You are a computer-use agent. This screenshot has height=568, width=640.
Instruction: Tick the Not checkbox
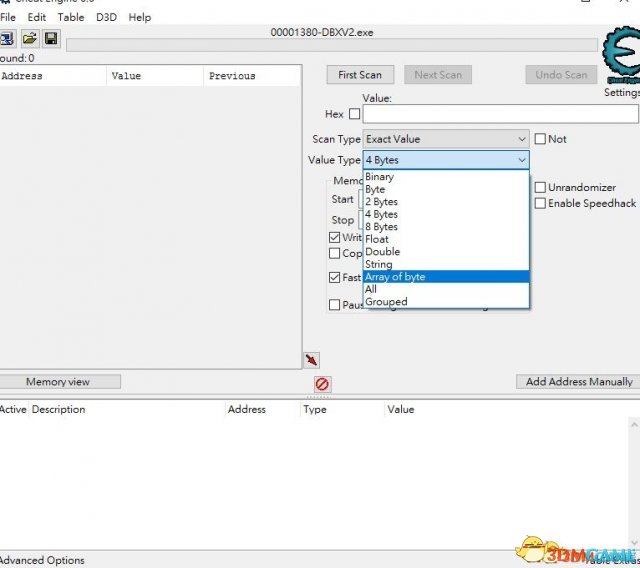click(x=540, y=139)
